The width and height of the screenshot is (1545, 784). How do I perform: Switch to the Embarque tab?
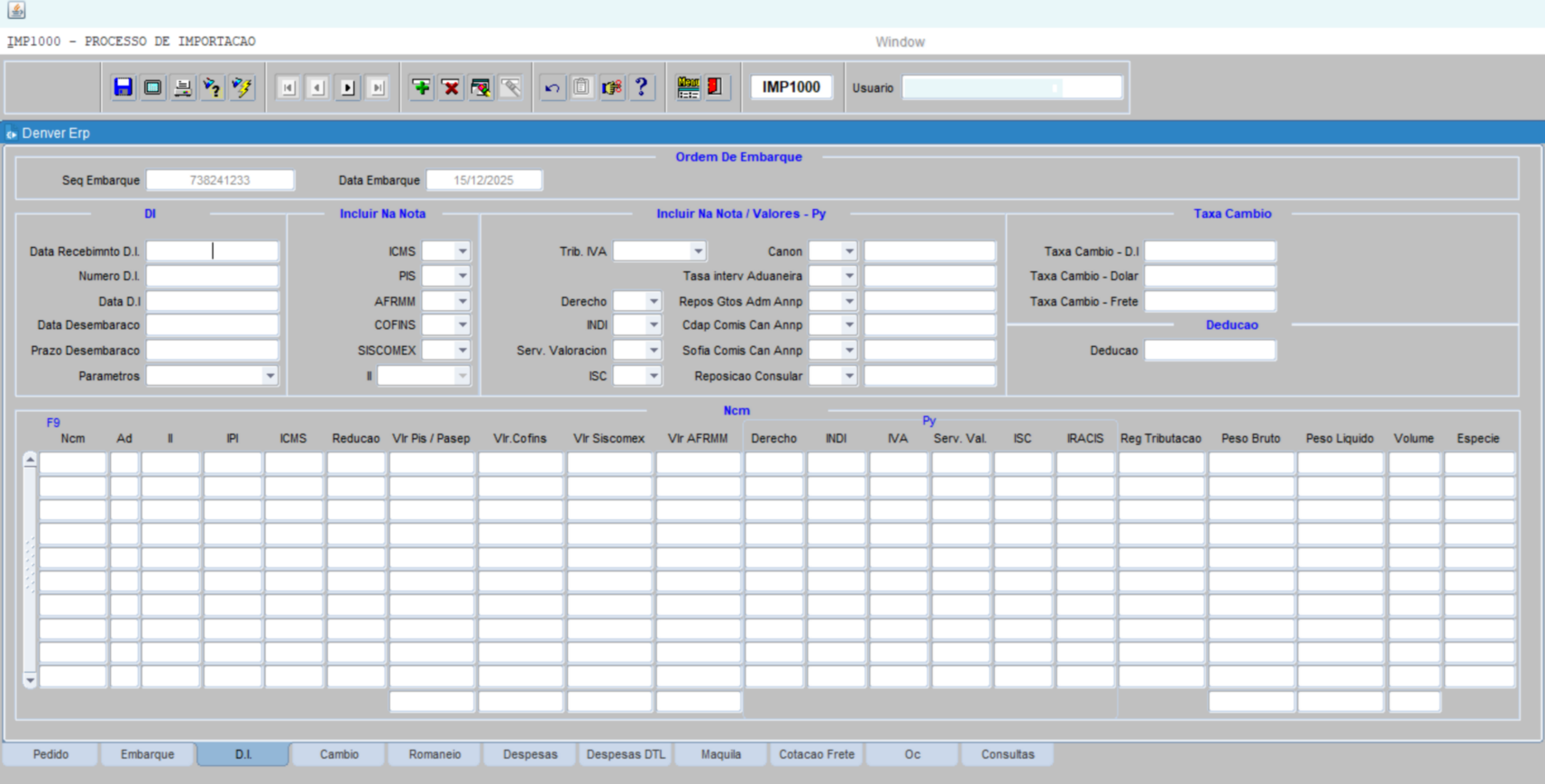pos(147,754)
